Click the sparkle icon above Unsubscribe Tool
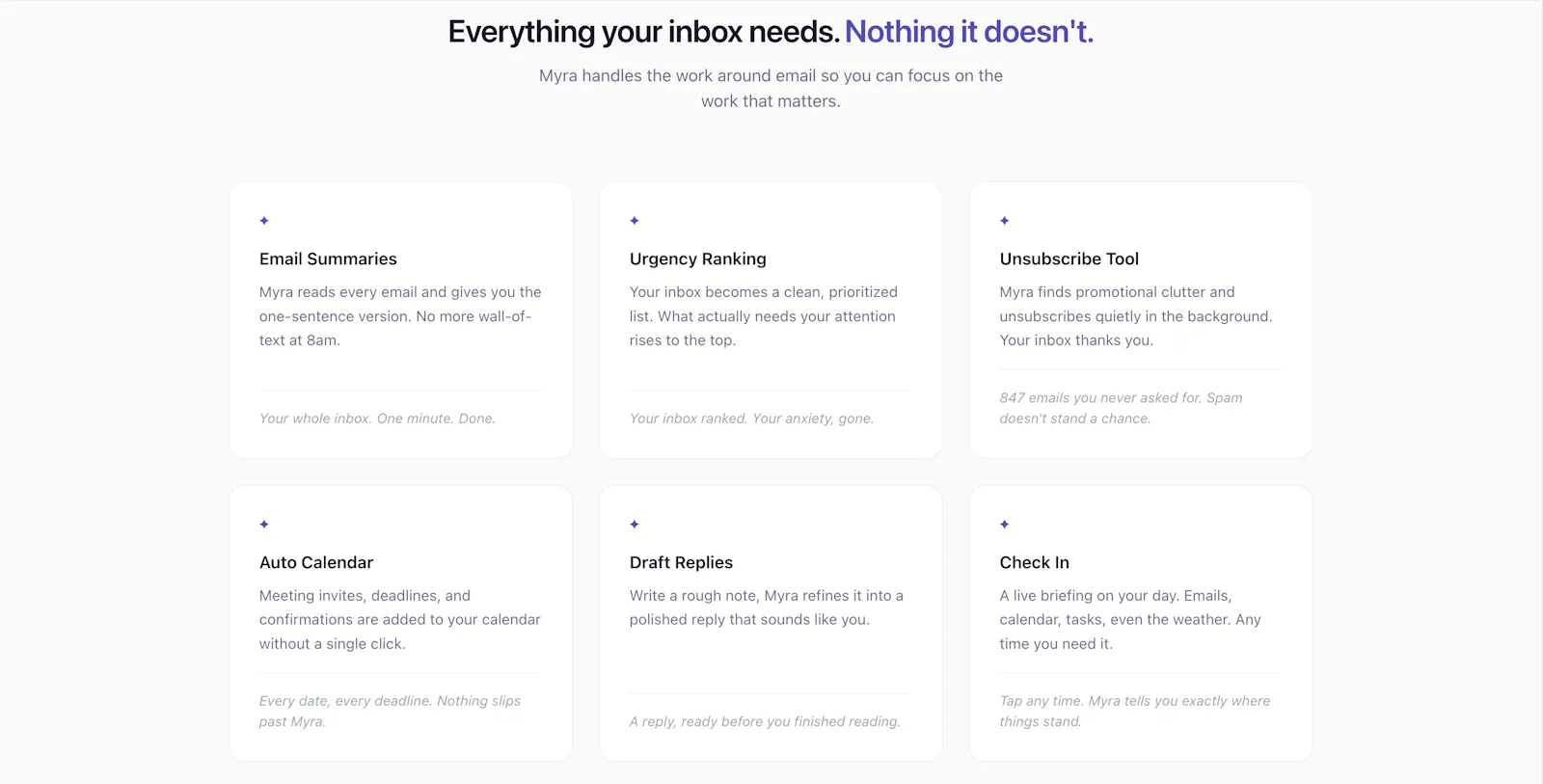Viewport: 1543px width, 784px height. pyautogui.click(x=1005, y=221)
